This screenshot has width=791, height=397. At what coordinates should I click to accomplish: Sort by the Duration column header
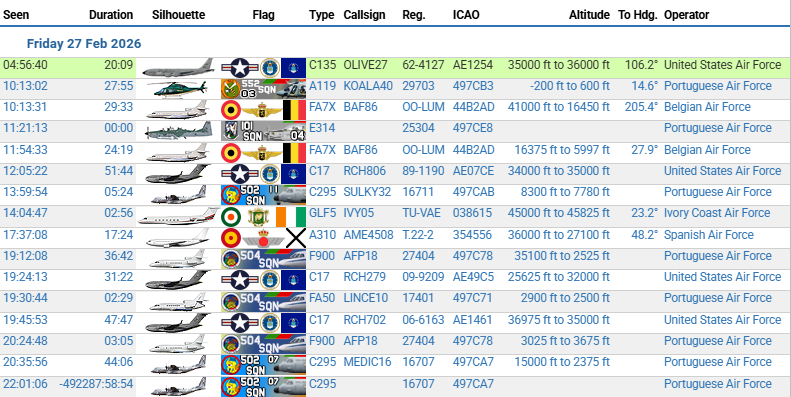tap(111, 15)
